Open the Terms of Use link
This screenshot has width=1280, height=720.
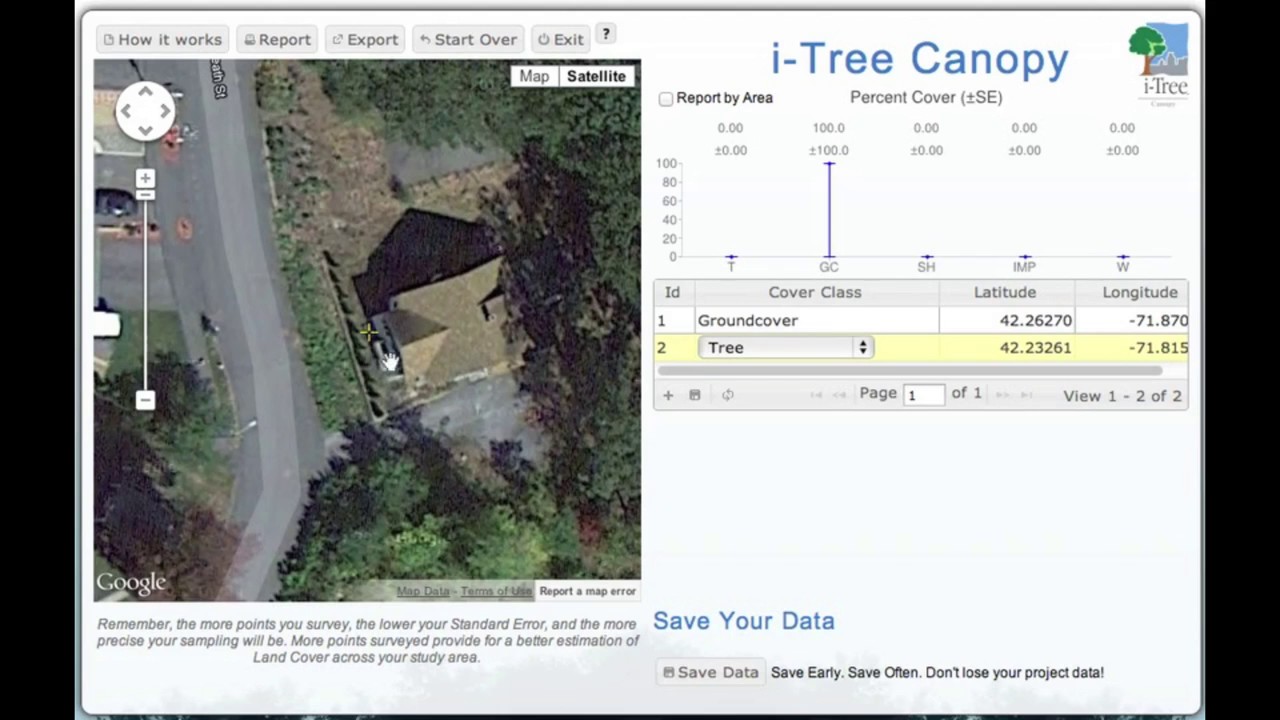[x=496, y=591]
